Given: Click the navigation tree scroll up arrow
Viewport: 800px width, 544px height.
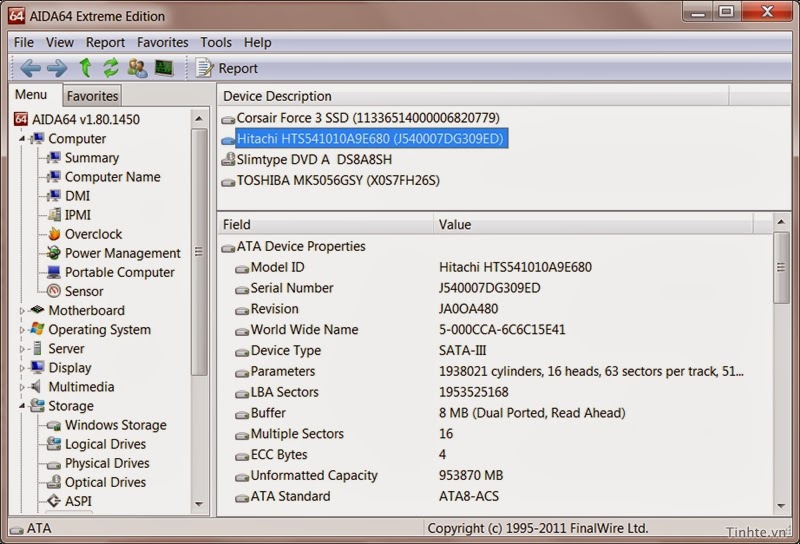Looking at the screenshot, I should click(x=199, y=119).
